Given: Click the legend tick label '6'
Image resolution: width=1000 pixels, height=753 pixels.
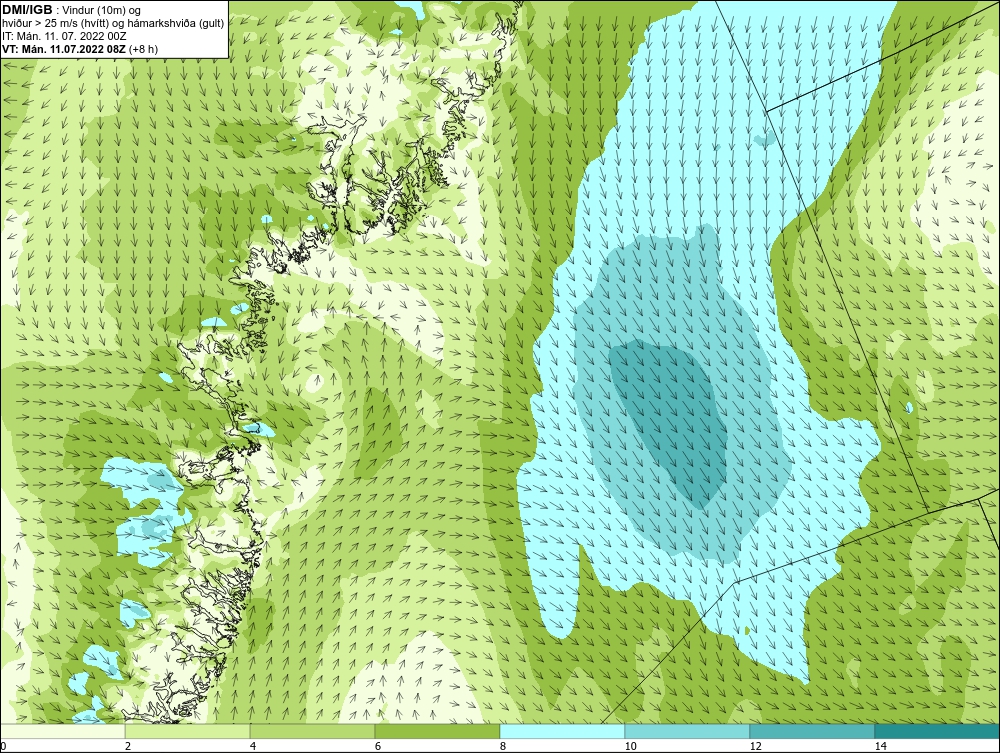Looking at the screenshot, I should (378, 746).
